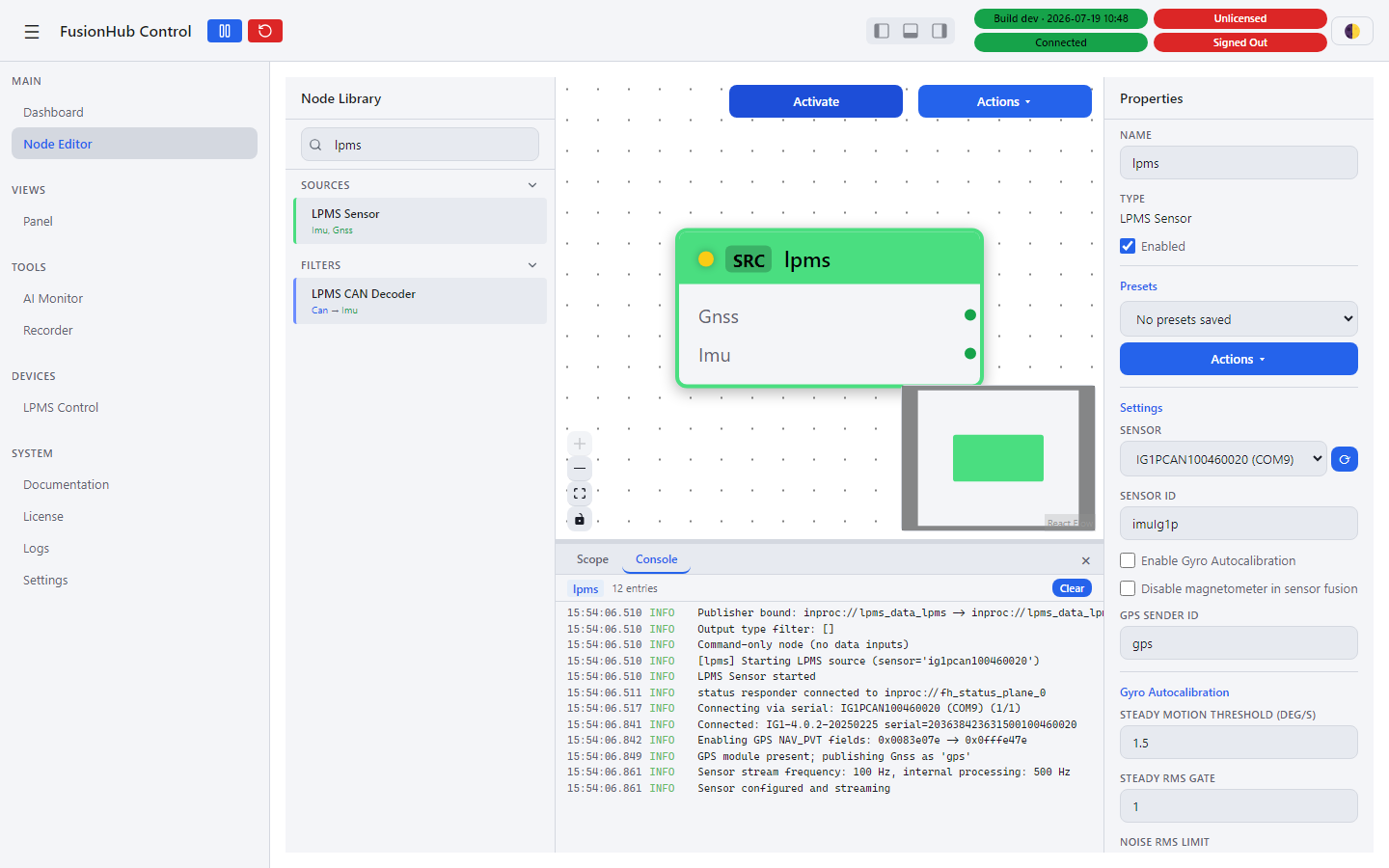Switch theme with the half-moon icon
1389x868 pixels.
tap(1352, 31)
